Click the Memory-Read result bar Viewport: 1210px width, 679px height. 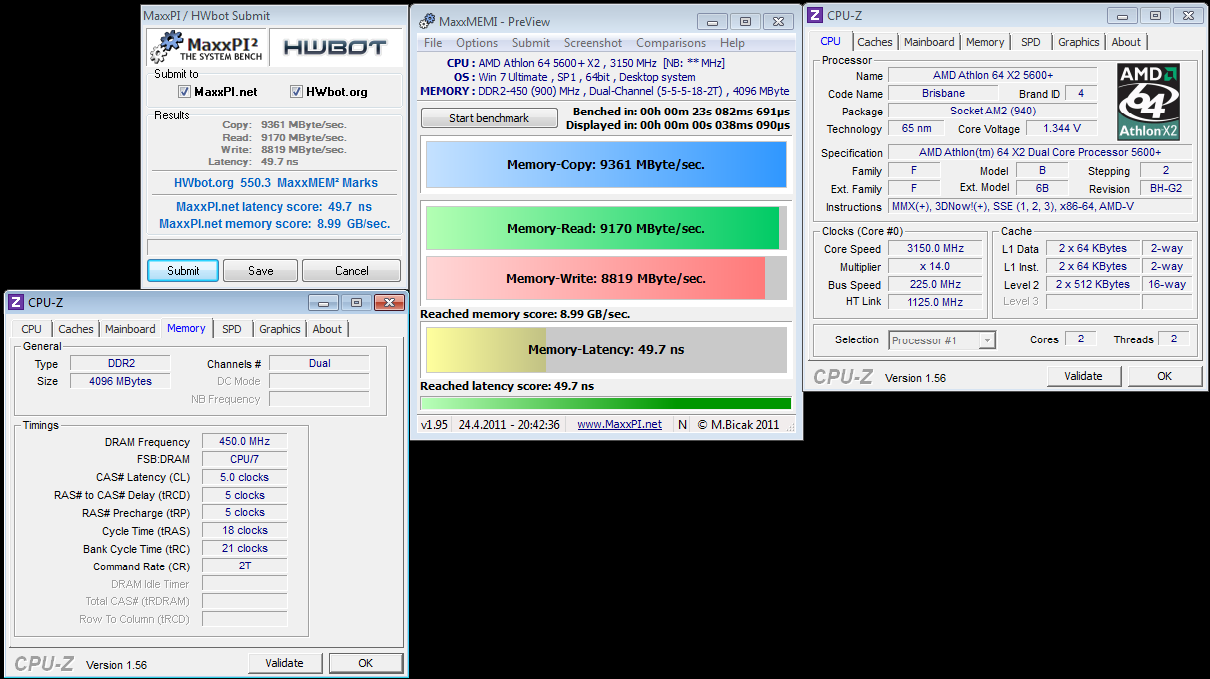(x=606, y=228)
